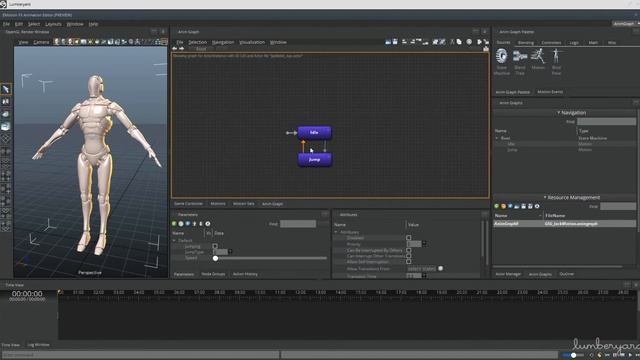Select the third tool in left vertical toolbar
Screen dimensions: 640x360
[x=6, y=114]
